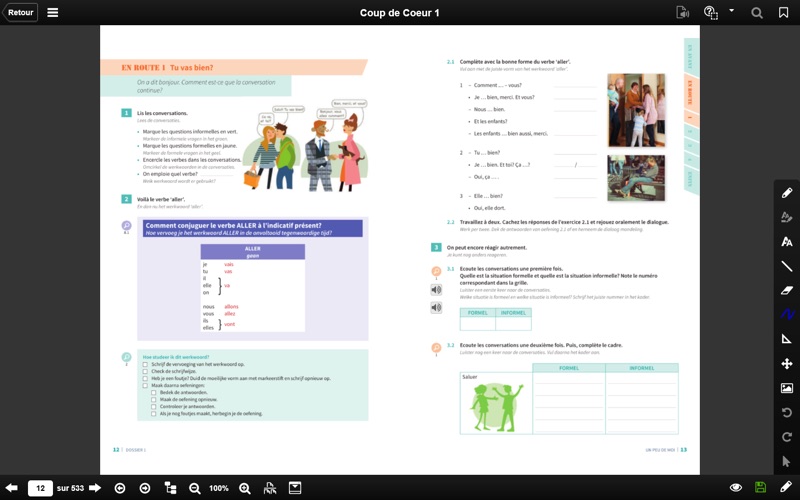The width and height of the screenshot is (800, 500).
Task: Select the eraser tool
Action: [x=787, y=290]
